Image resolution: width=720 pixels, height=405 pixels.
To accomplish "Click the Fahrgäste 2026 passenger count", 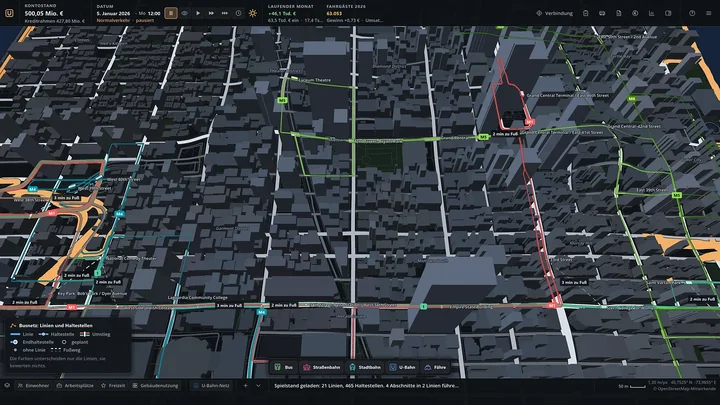I will coord(334,14).
